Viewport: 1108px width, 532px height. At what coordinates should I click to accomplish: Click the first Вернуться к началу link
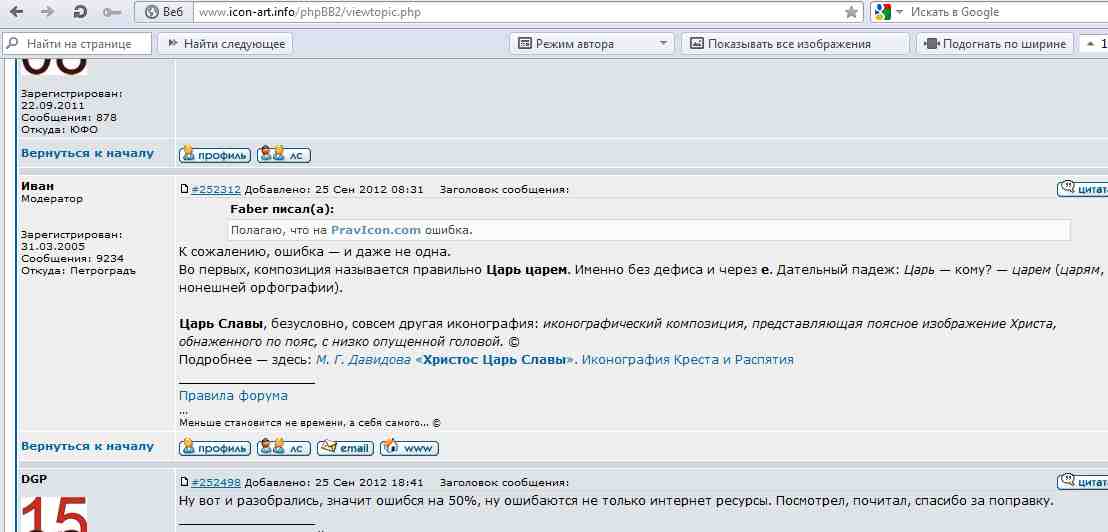(87, 153)
